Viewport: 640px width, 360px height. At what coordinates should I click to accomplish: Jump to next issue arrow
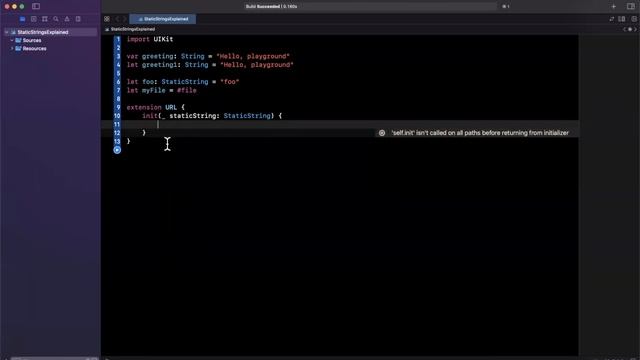tap(636, 29)
